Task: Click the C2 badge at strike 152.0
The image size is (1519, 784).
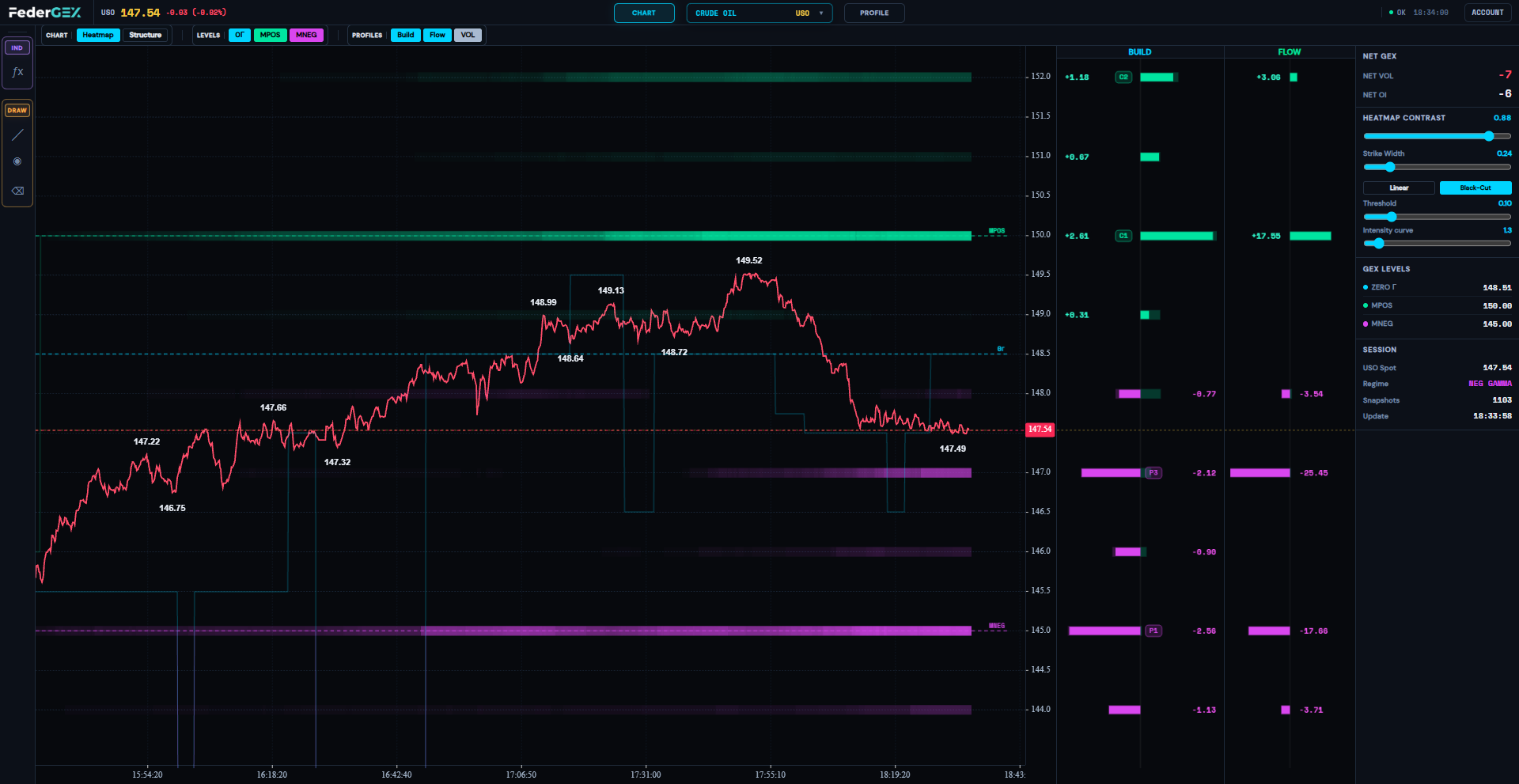Action: 1123,78
